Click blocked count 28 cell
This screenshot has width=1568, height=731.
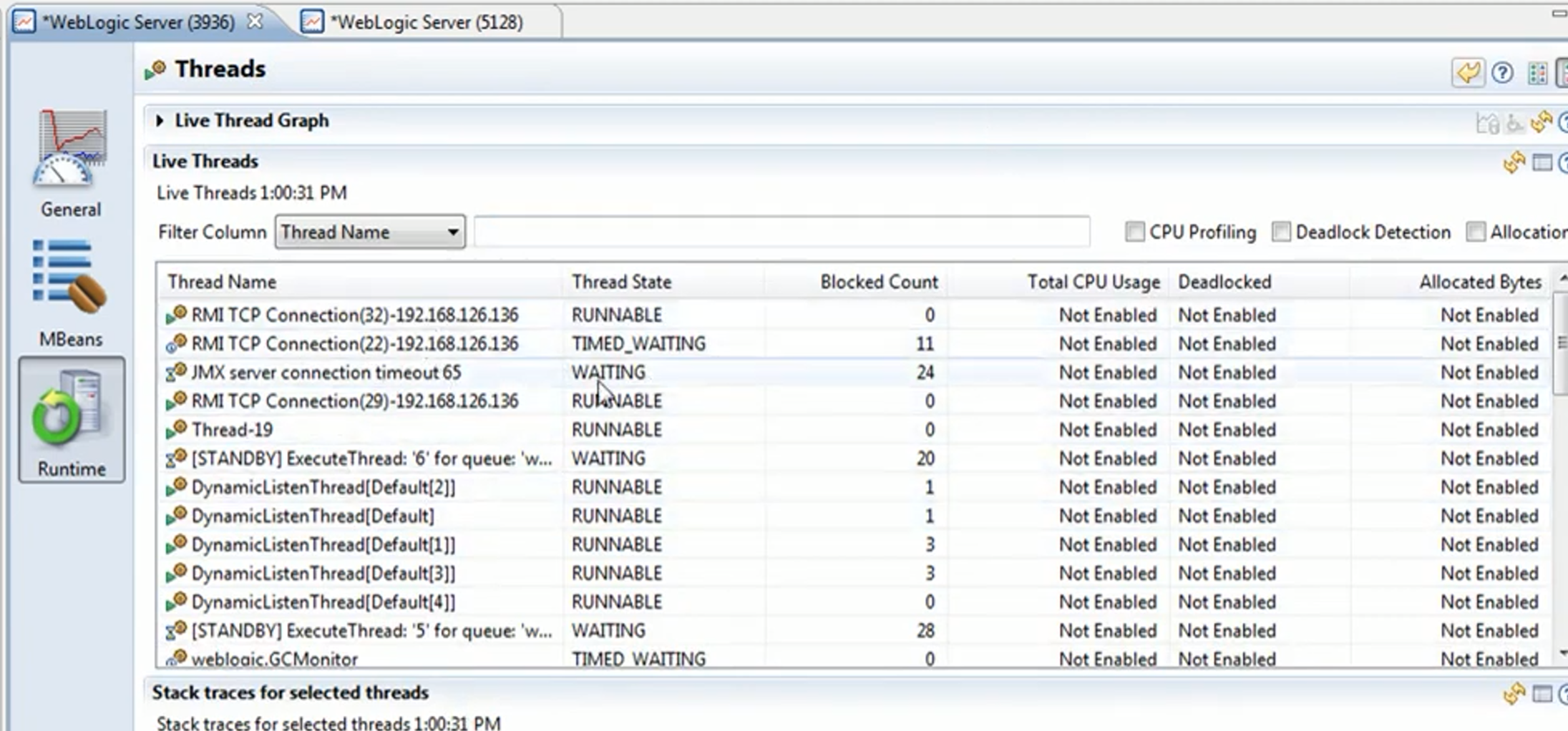pyautogui.click(x=925, y=630)
